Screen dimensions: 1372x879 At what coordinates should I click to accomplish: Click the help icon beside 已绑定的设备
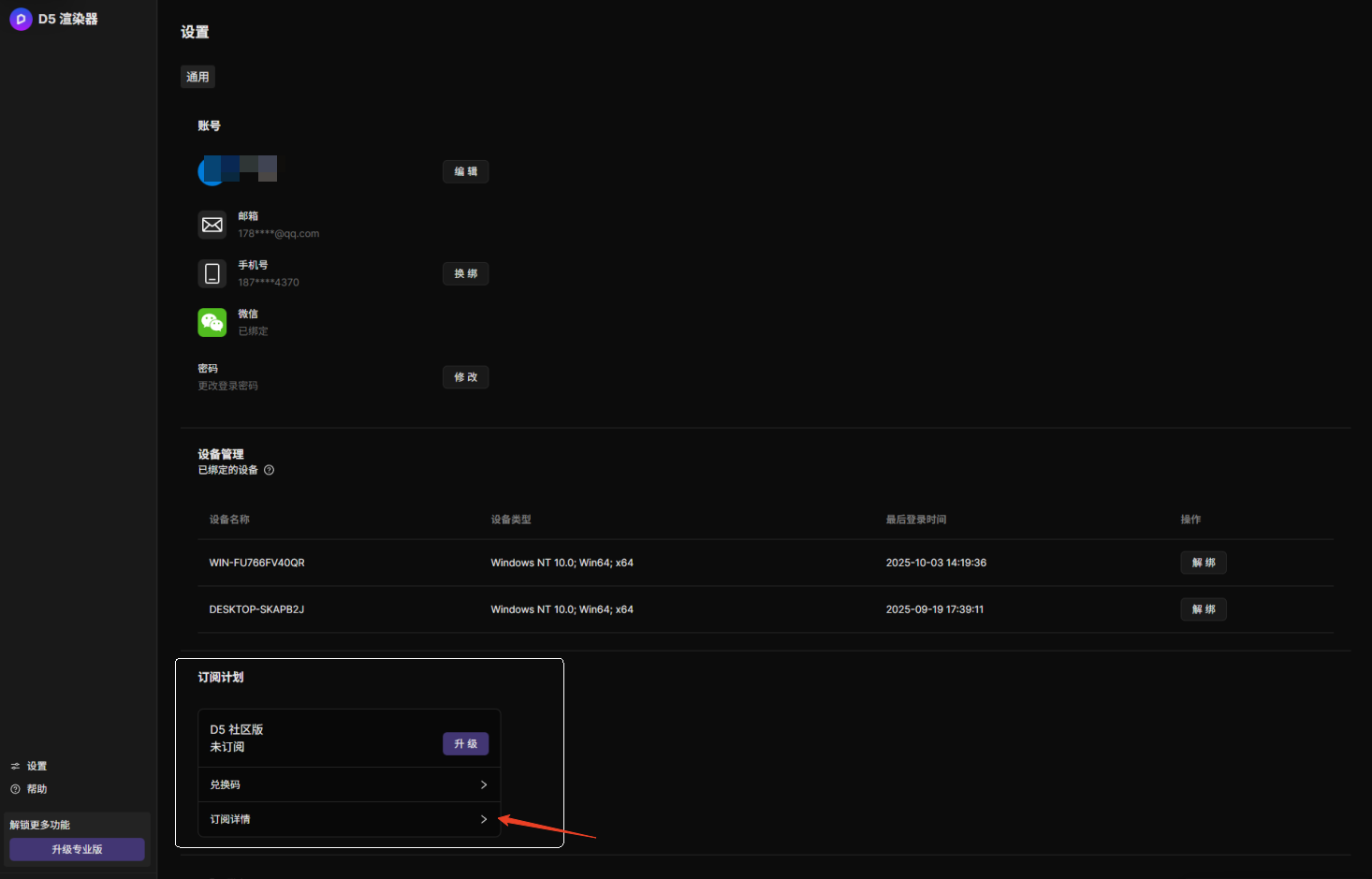[x=269, y=470]
